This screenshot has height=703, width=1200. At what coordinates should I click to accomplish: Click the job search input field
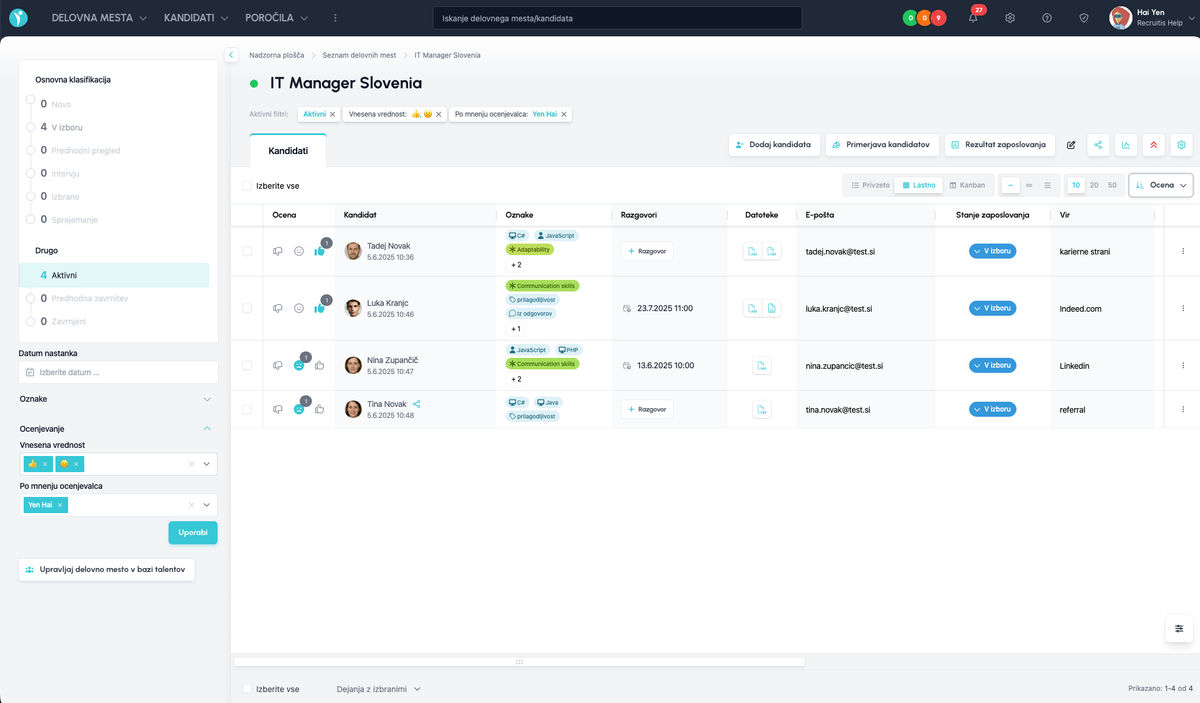617,18
